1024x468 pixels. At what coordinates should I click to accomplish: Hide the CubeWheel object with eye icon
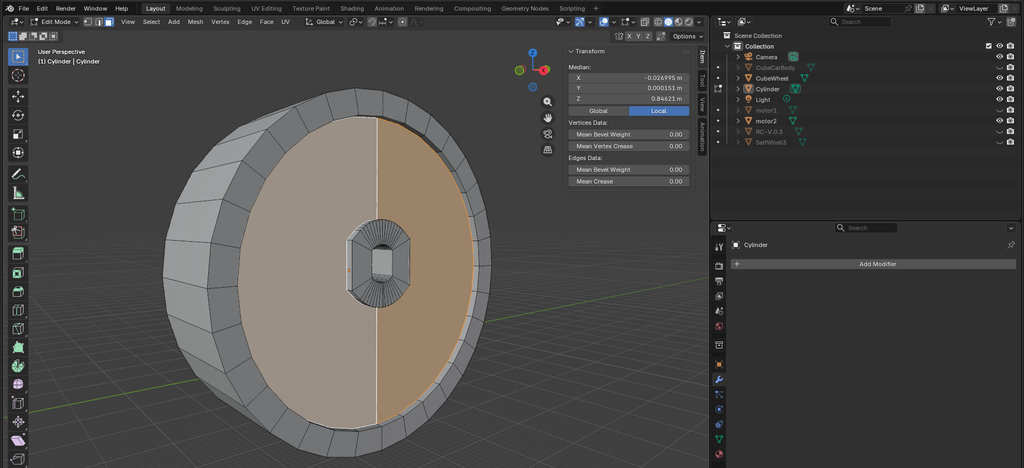pyautogui.click(x=999, y=78)
